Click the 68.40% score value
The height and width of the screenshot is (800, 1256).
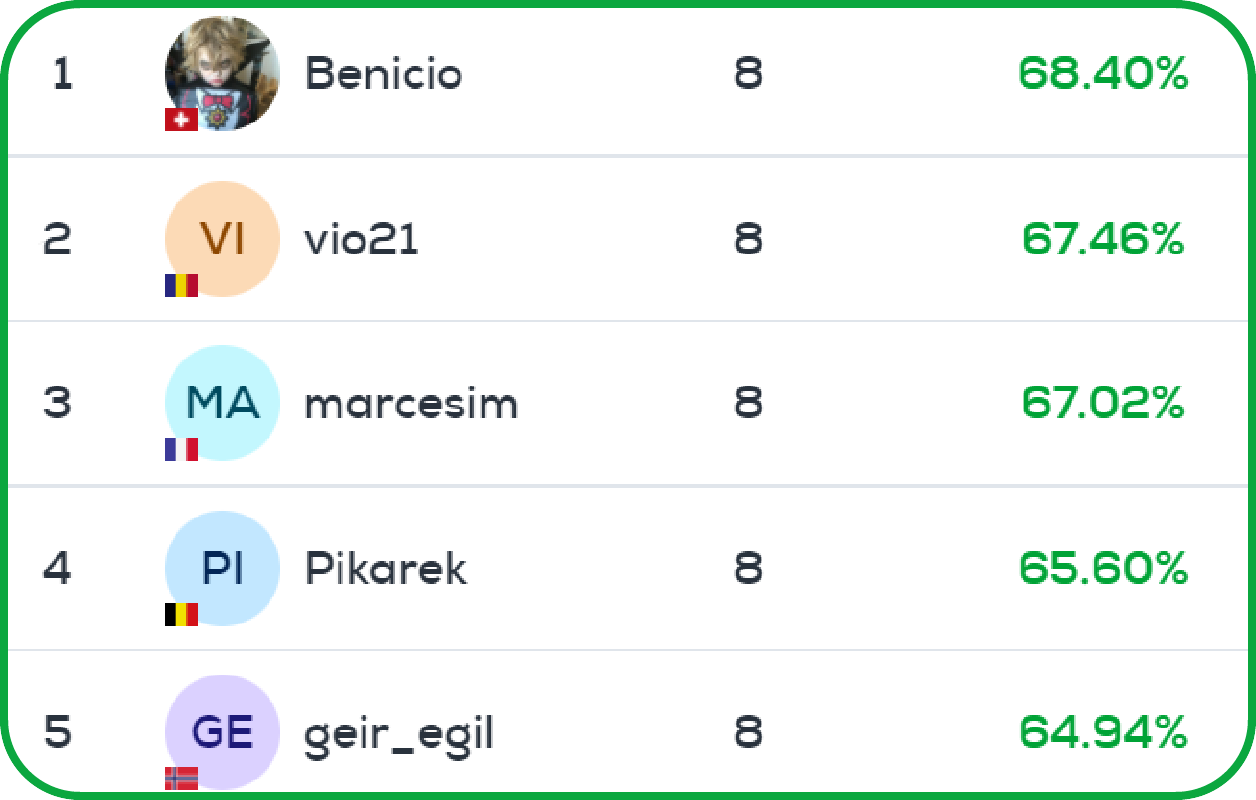[x=1103, y=74]
